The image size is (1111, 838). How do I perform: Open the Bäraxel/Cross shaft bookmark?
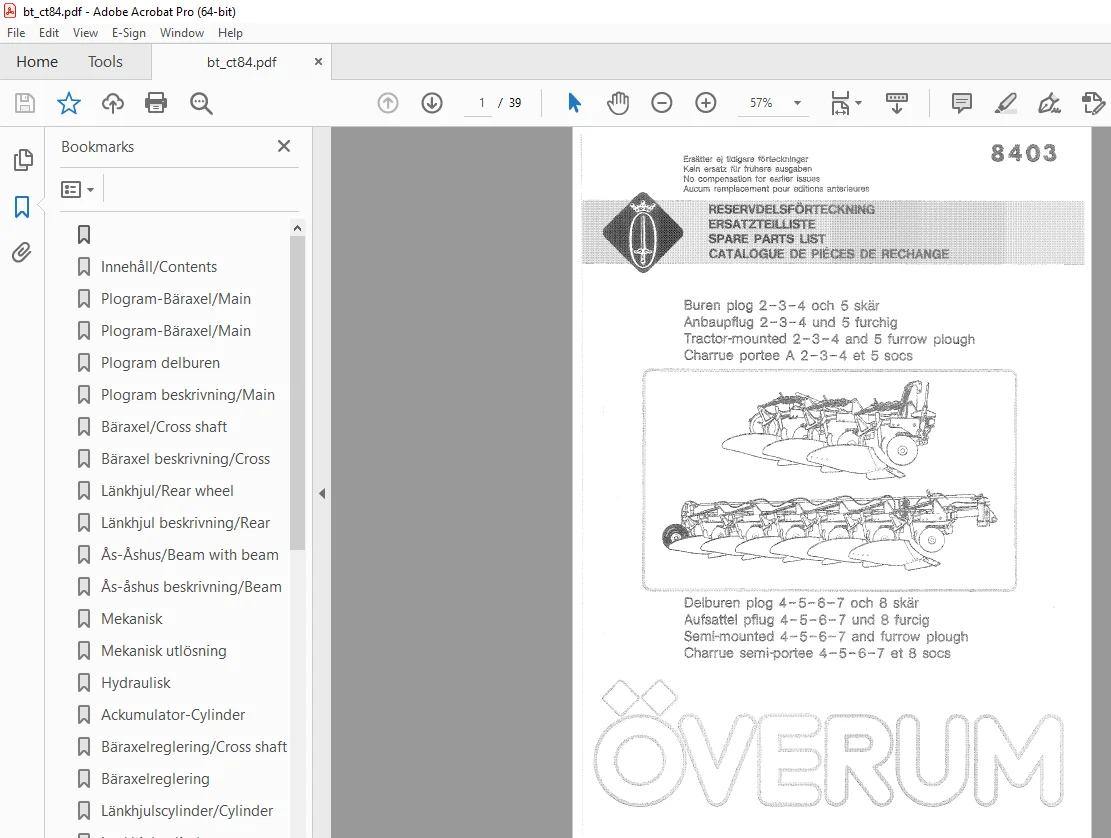(x=164, y=426)
